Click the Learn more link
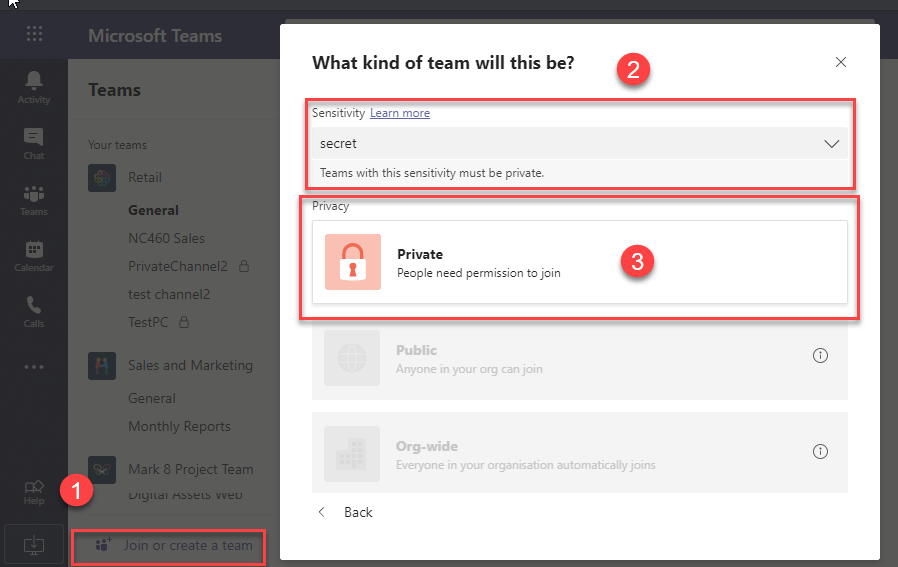 click(400, 113)
